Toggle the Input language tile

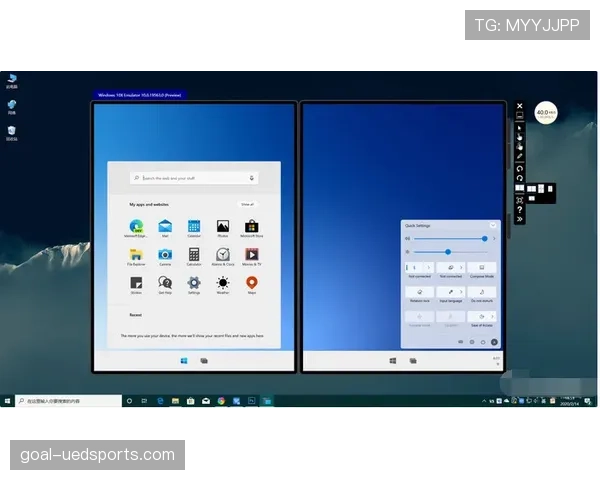(450, 292)
